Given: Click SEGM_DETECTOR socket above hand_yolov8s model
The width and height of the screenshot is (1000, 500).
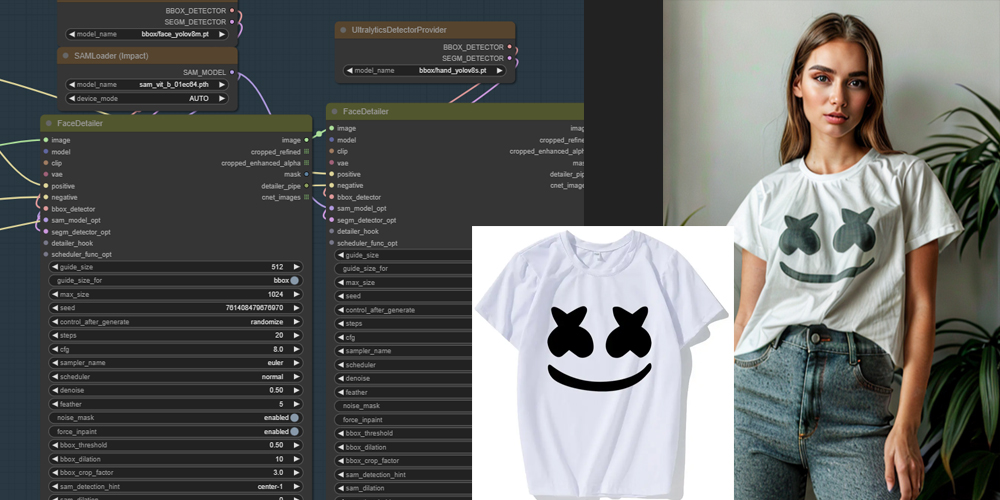Looking at the screenshot, I should click(x=510, y=58).
